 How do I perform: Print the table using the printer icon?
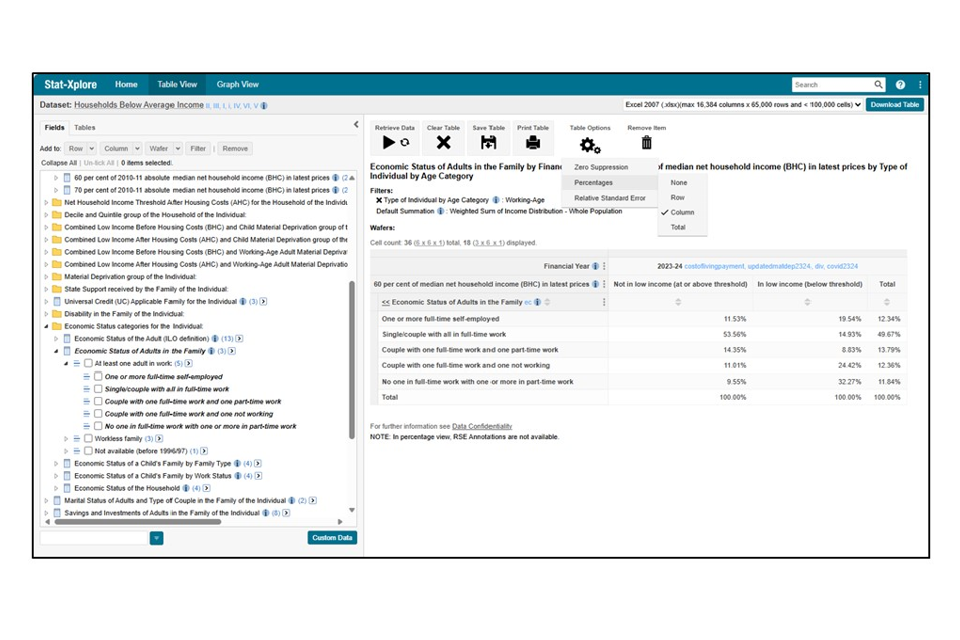pyautogui.click(x=533, y=143)
